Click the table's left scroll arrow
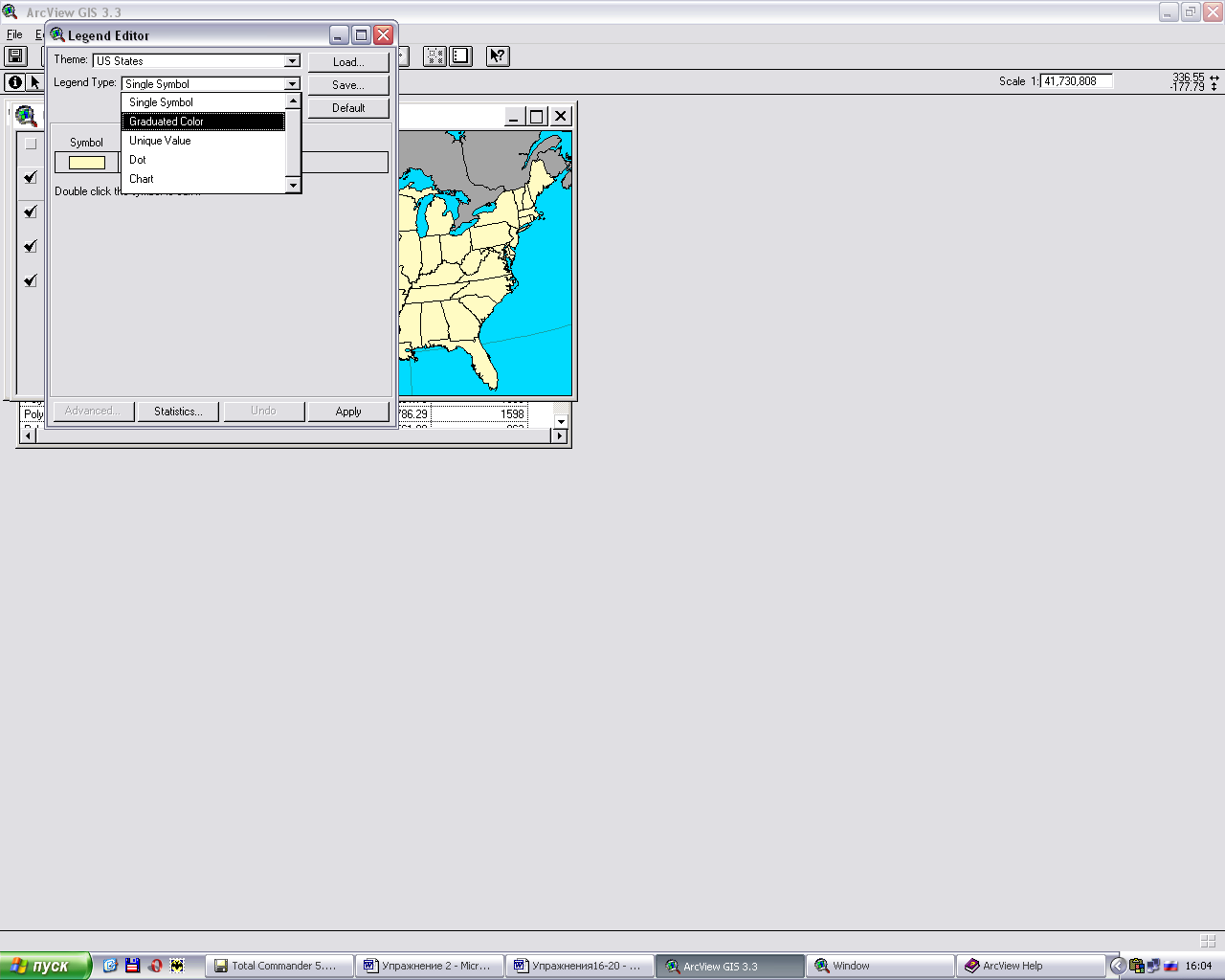 28,436
